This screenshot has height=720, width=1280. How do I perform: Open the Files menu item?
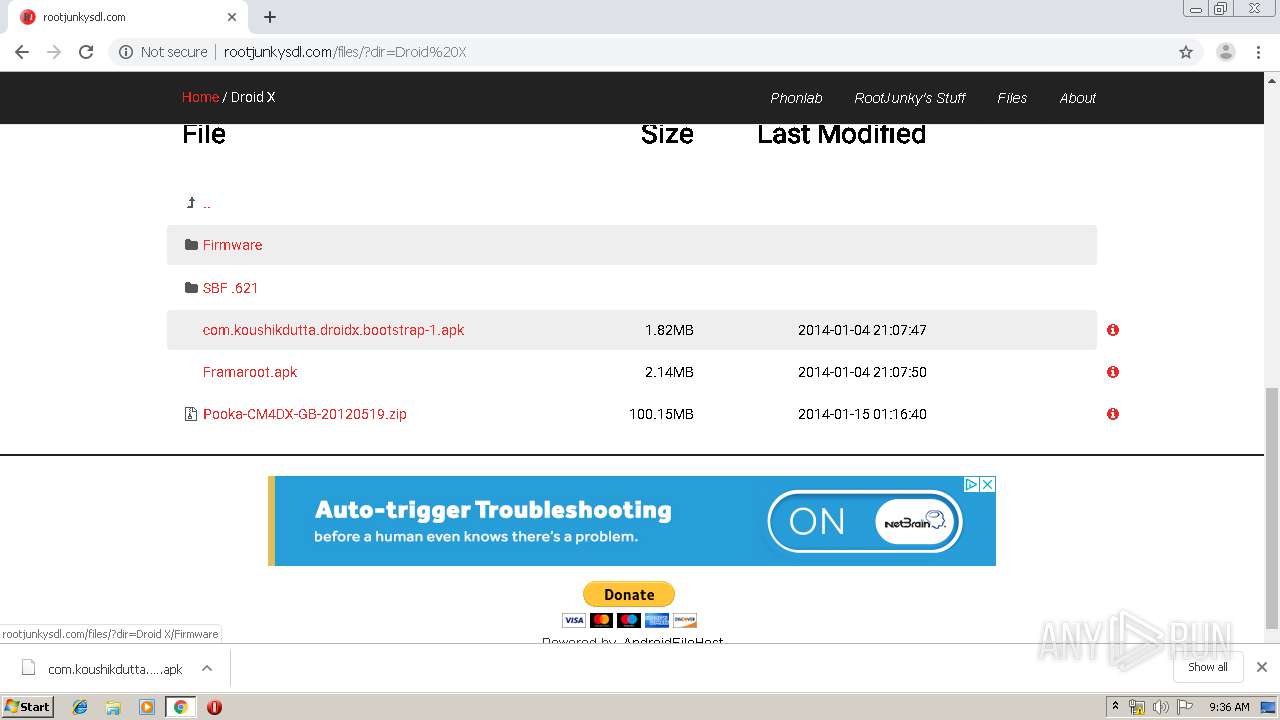tap(1012, 98)
